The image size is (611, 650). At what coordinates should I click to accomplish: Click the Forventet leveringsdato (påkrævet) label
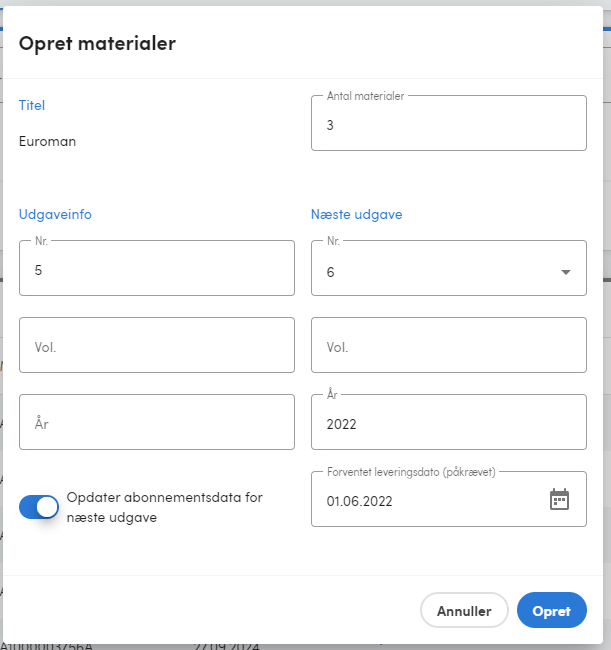(x=411, y=472)
